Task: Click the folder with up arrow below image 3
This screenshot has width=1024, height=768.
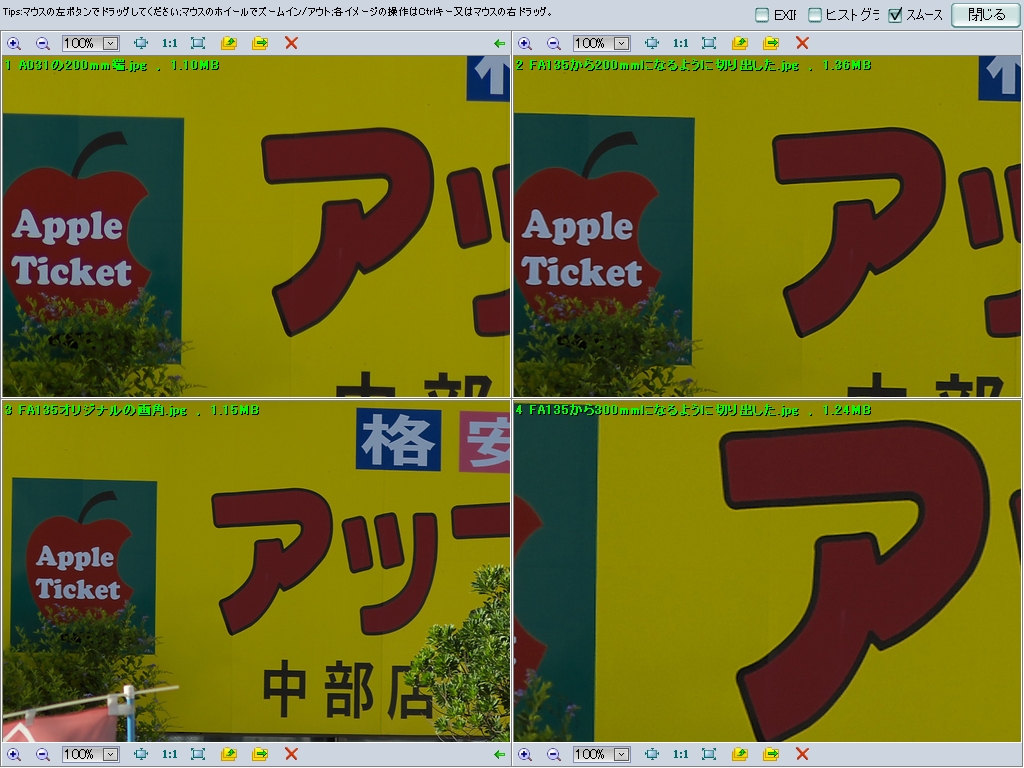Action: (229, 754)
